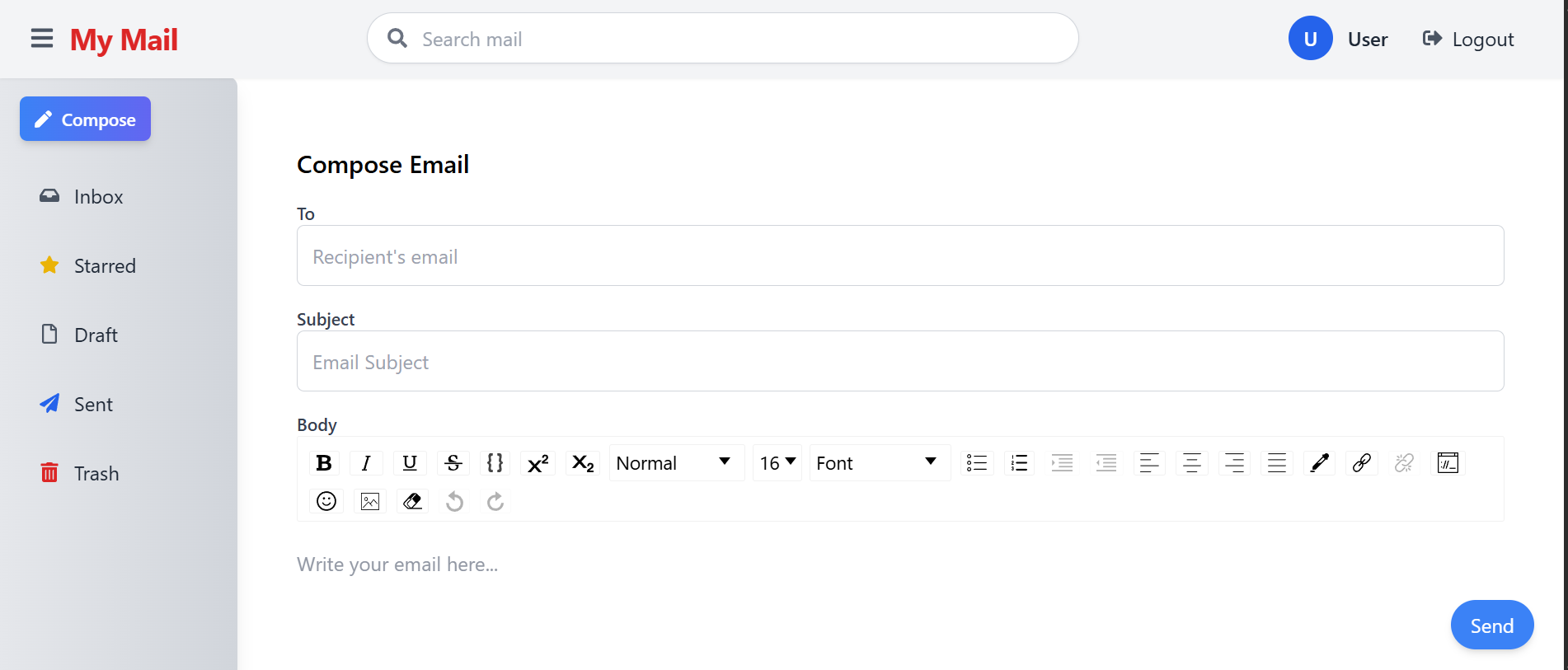Viewport: 1568px width, 670px height.
Task: Clear formatting with eraser icon
Action: (x=412, y=501)
